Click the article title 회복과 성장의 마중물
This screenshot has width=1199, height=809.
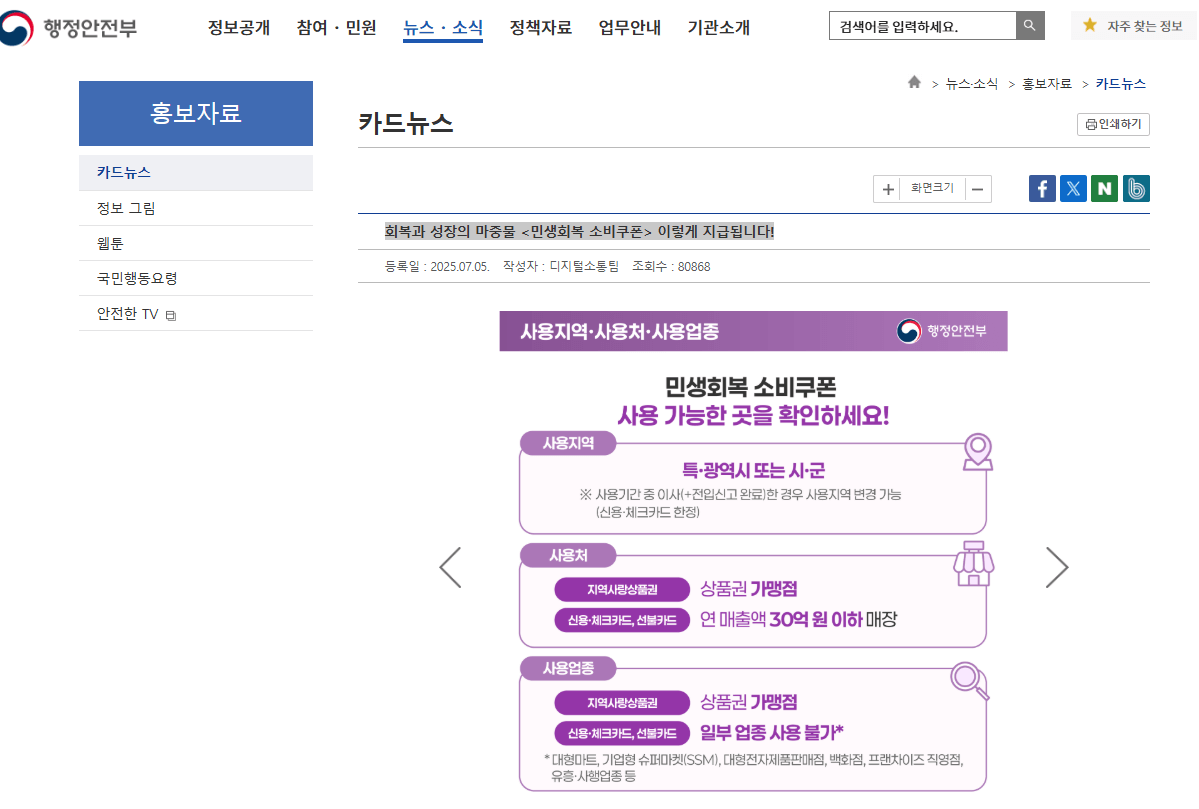(x=579, y=232)
